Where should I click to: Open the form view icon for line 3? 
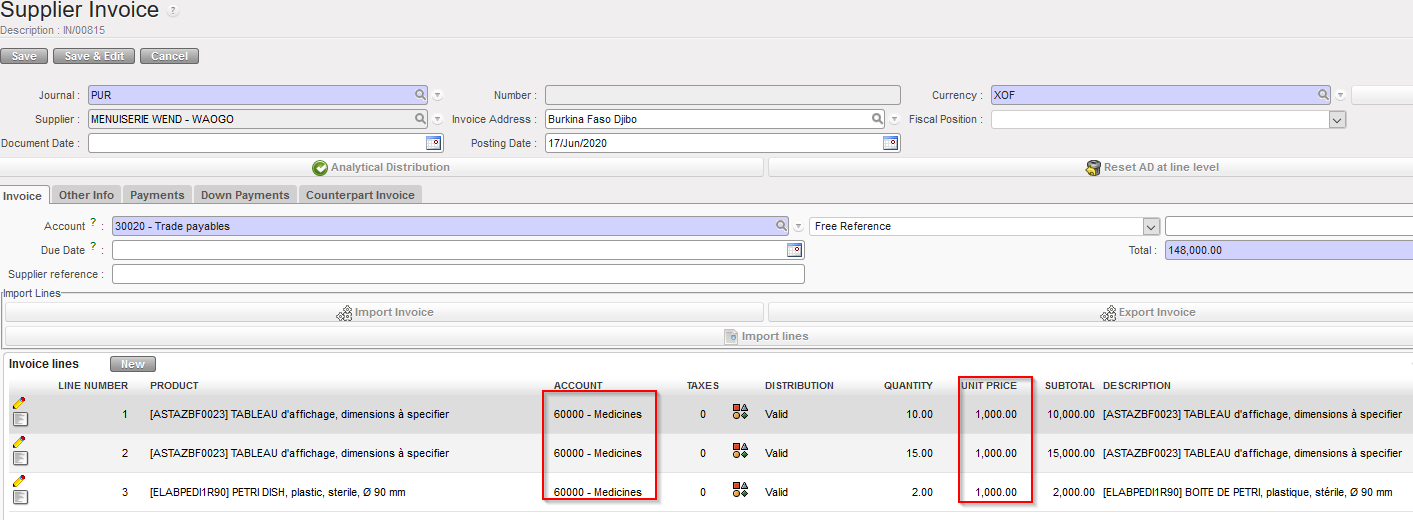coord(20,497)
